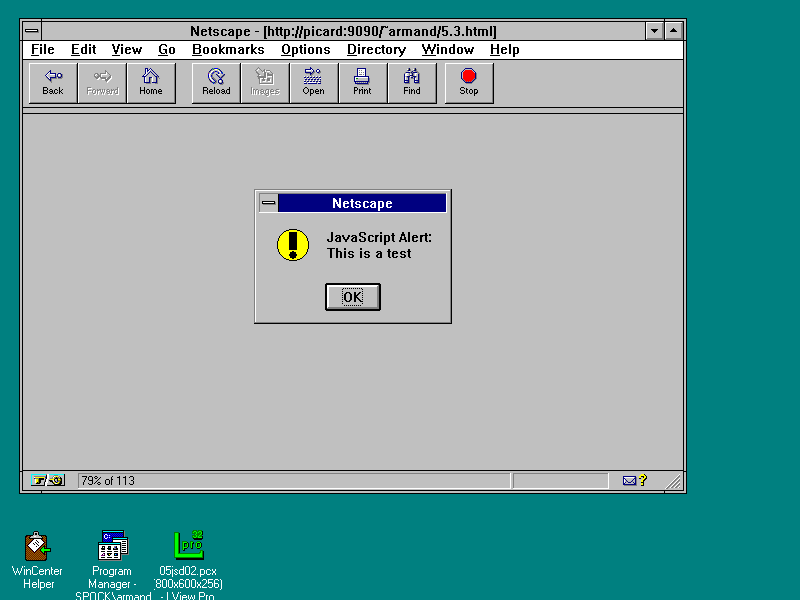
Task: Click the Open location toolbar icon
Action: click(314, 82)
